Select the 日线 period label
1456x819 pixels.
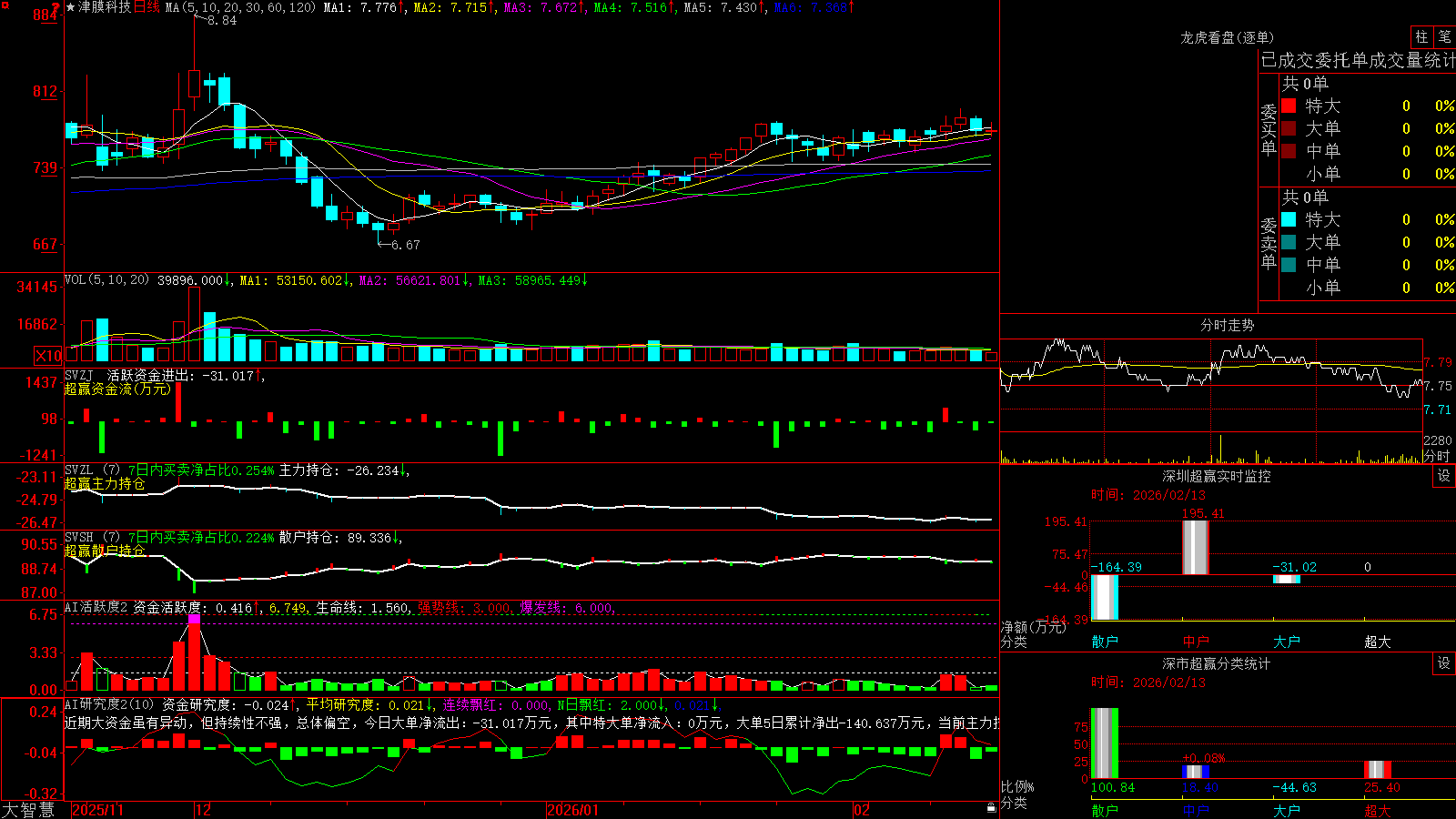click(x=147, y=7)
